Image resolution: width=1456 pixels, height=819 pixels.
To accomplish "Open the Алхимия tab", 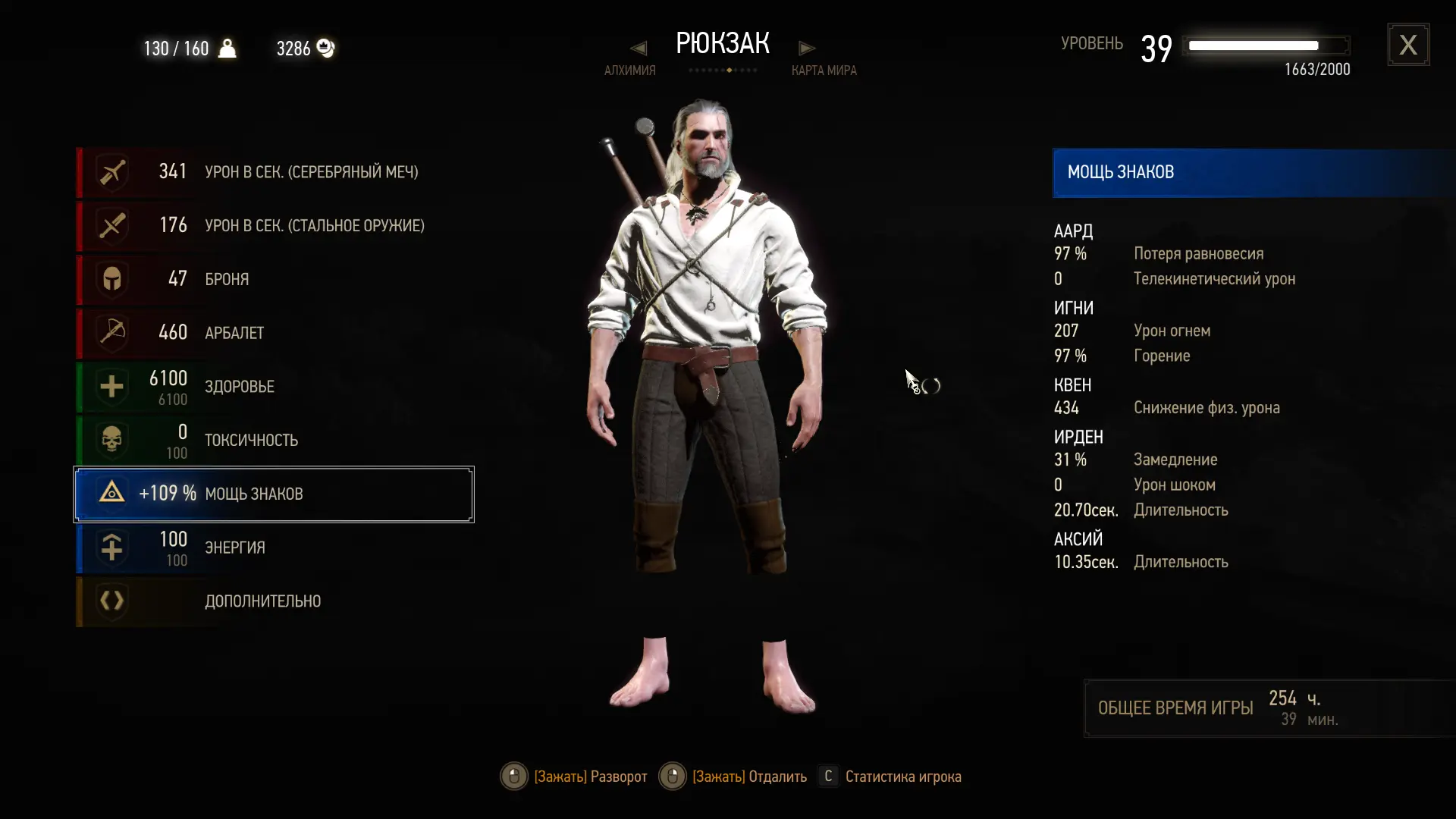I will [x=629, y=71].
